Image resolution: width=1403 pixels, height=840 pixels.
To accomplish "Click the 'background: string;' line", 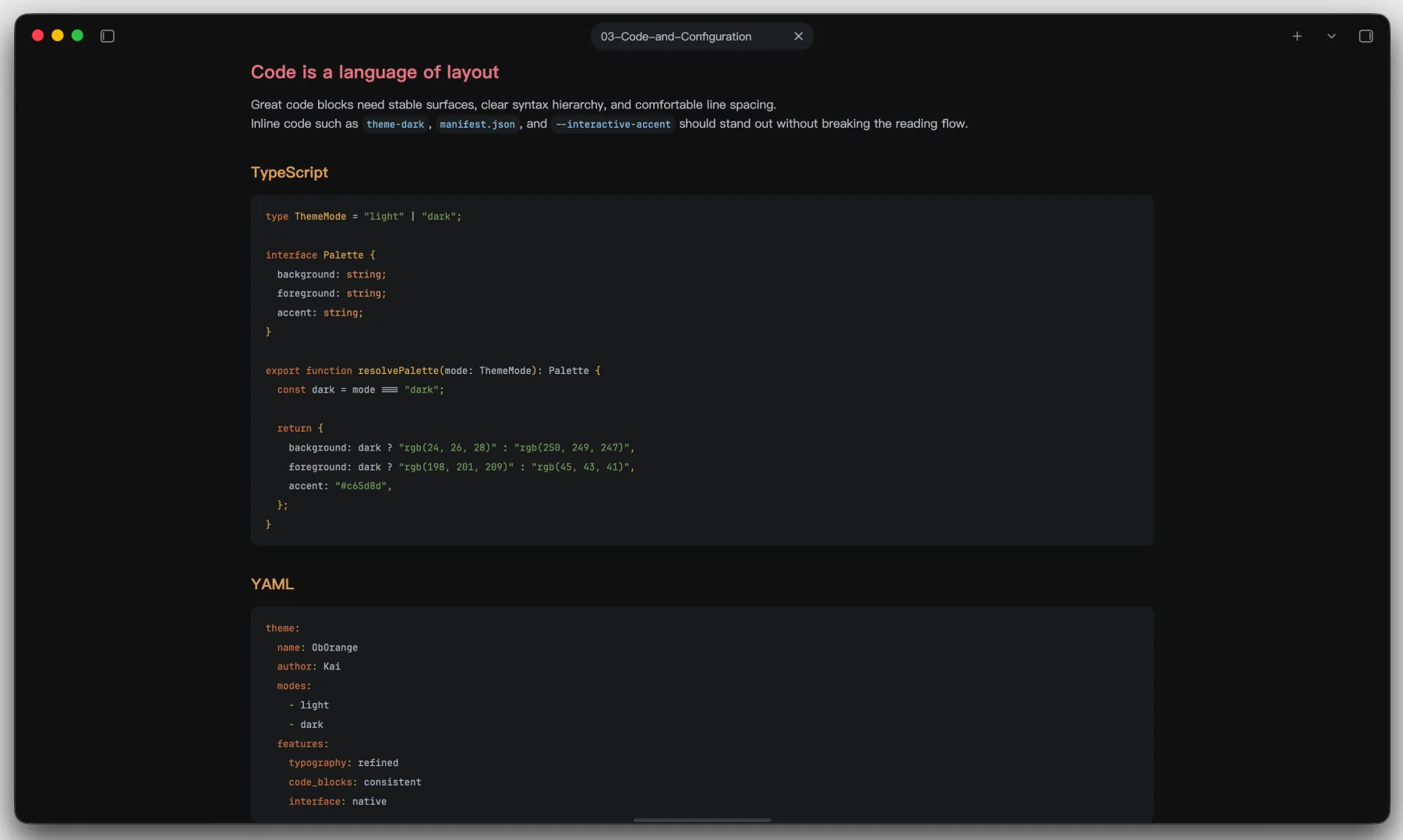I will pos(331,274).
